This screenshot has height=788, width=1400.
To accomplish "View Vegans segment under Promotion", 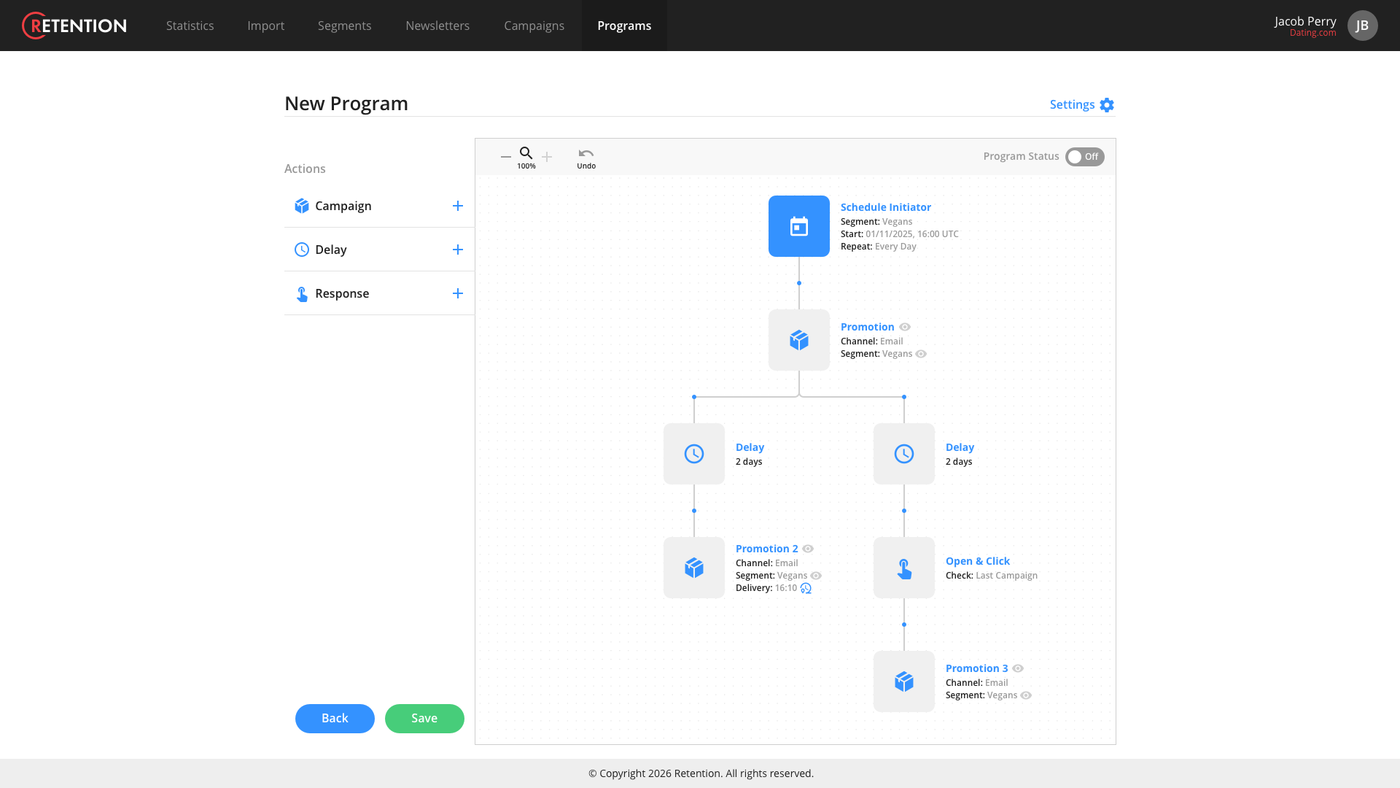I will click(921, 354).
